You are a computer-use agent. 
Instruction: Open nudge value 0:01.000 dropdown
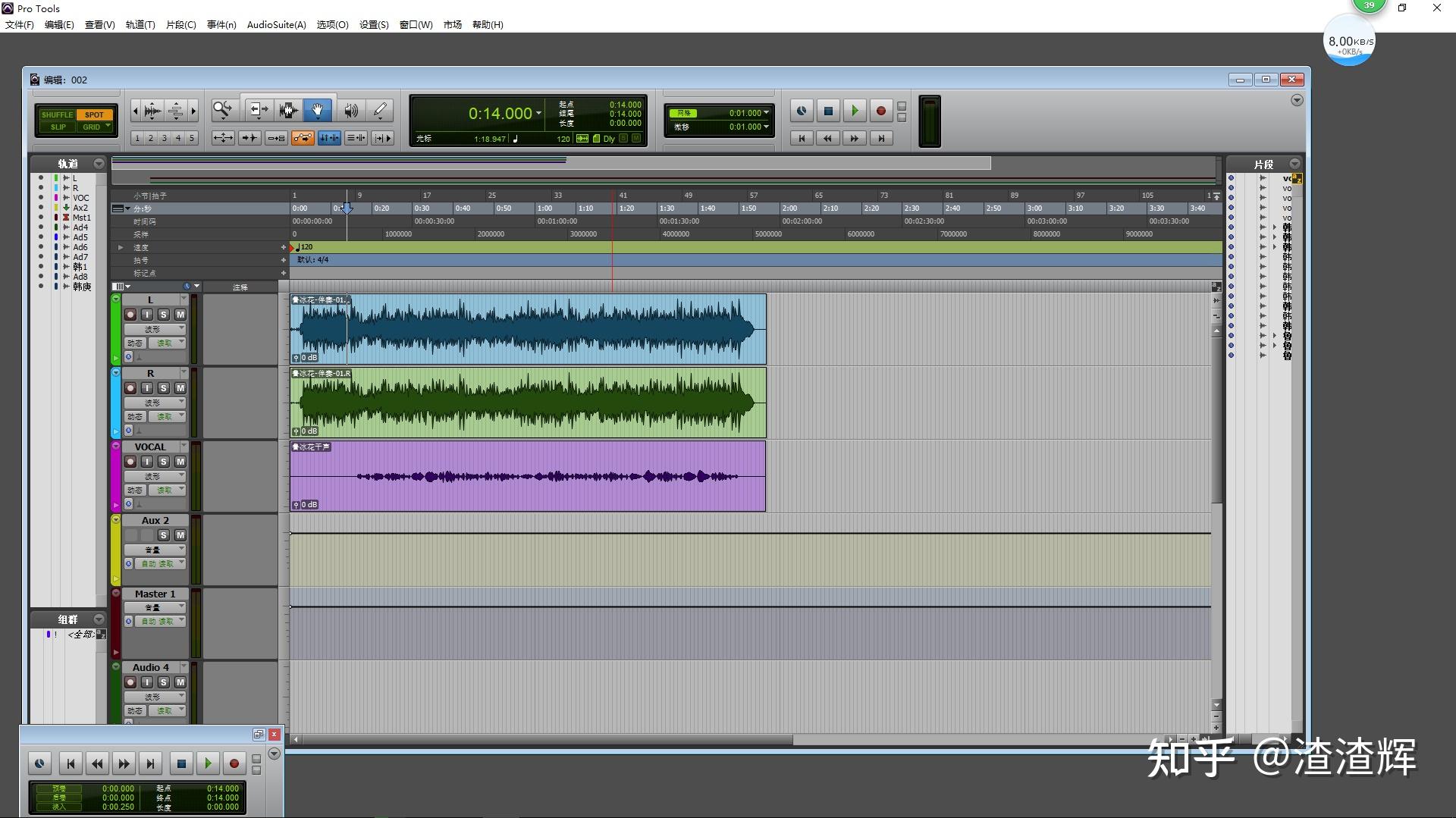click(767, 127)
